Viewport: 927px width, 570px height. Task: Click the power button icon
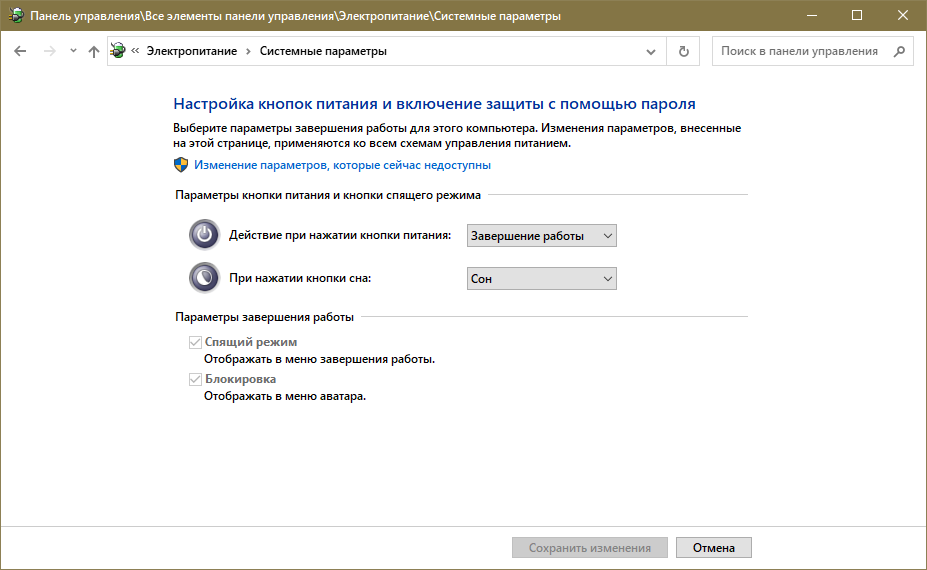[204, 235]
